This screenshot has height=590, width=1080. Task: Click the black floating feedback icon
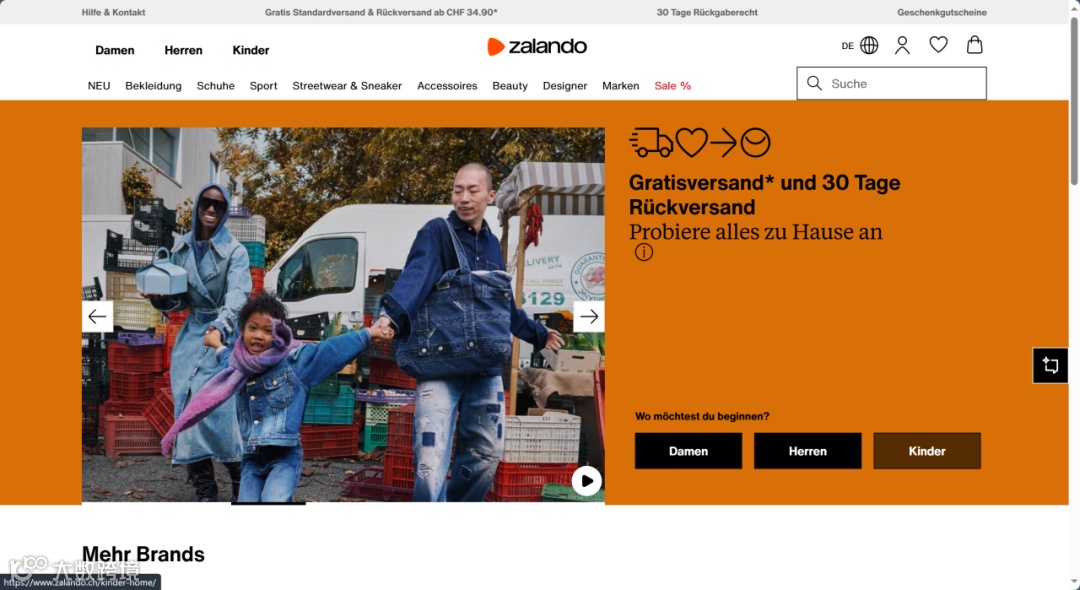click(1050, 365)
